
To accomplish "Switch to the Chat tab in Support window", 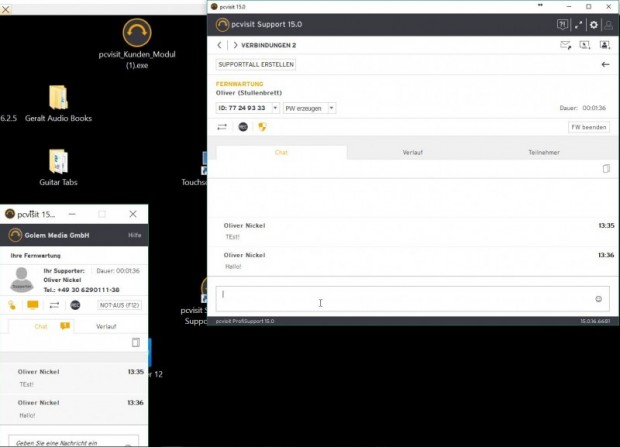I will (282, 152).
